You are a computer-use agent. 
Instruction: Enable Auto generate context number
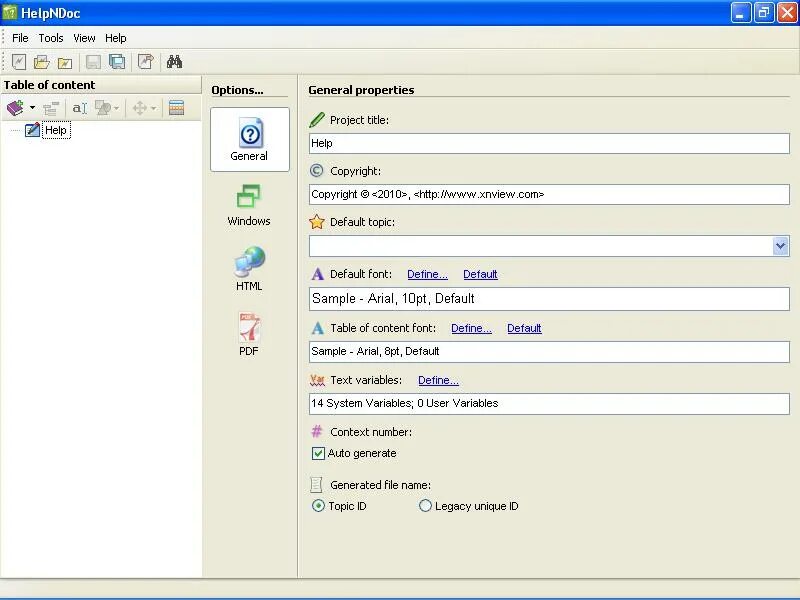(x=320, y=453)
